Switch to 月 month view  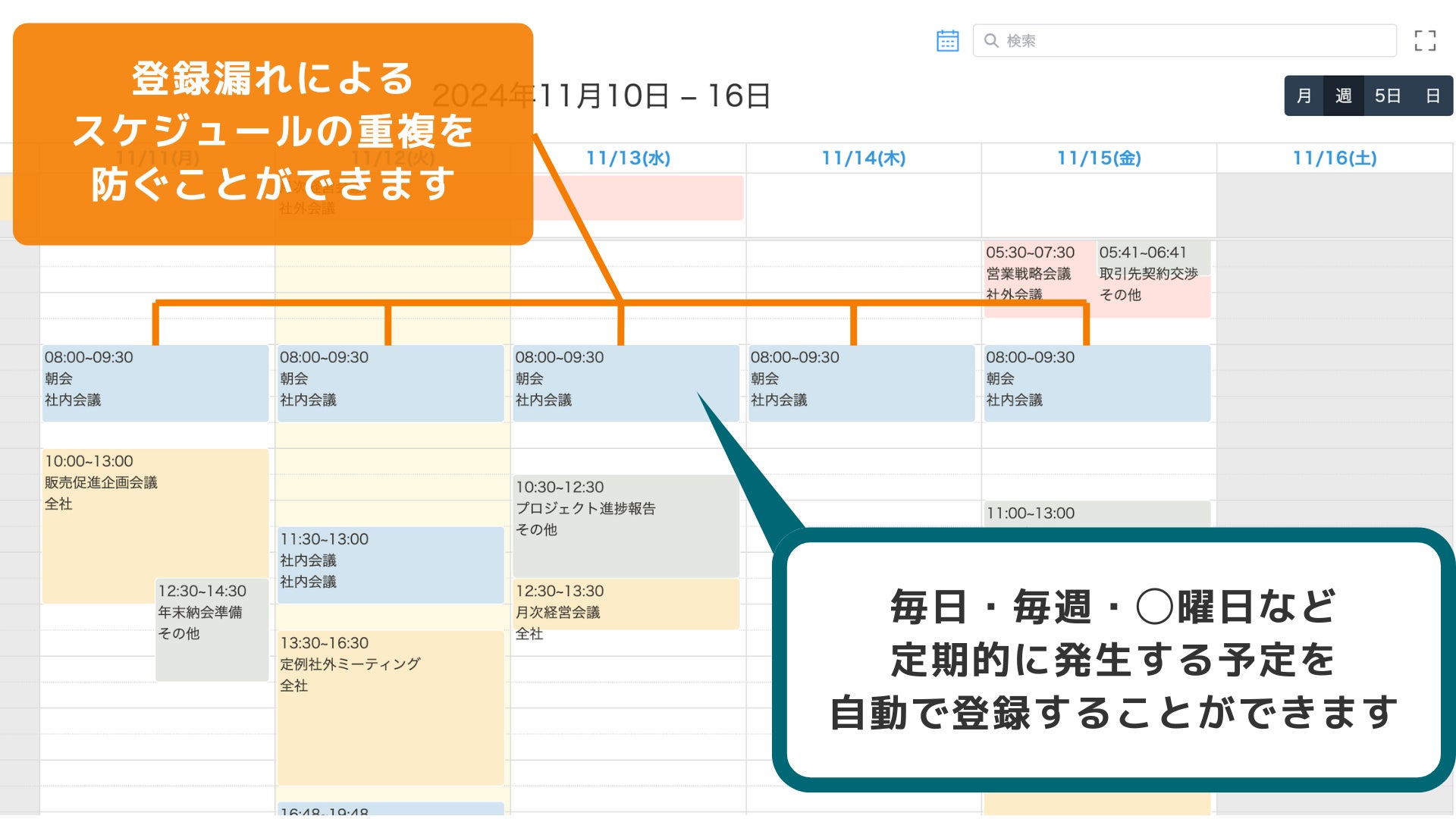1304,96
